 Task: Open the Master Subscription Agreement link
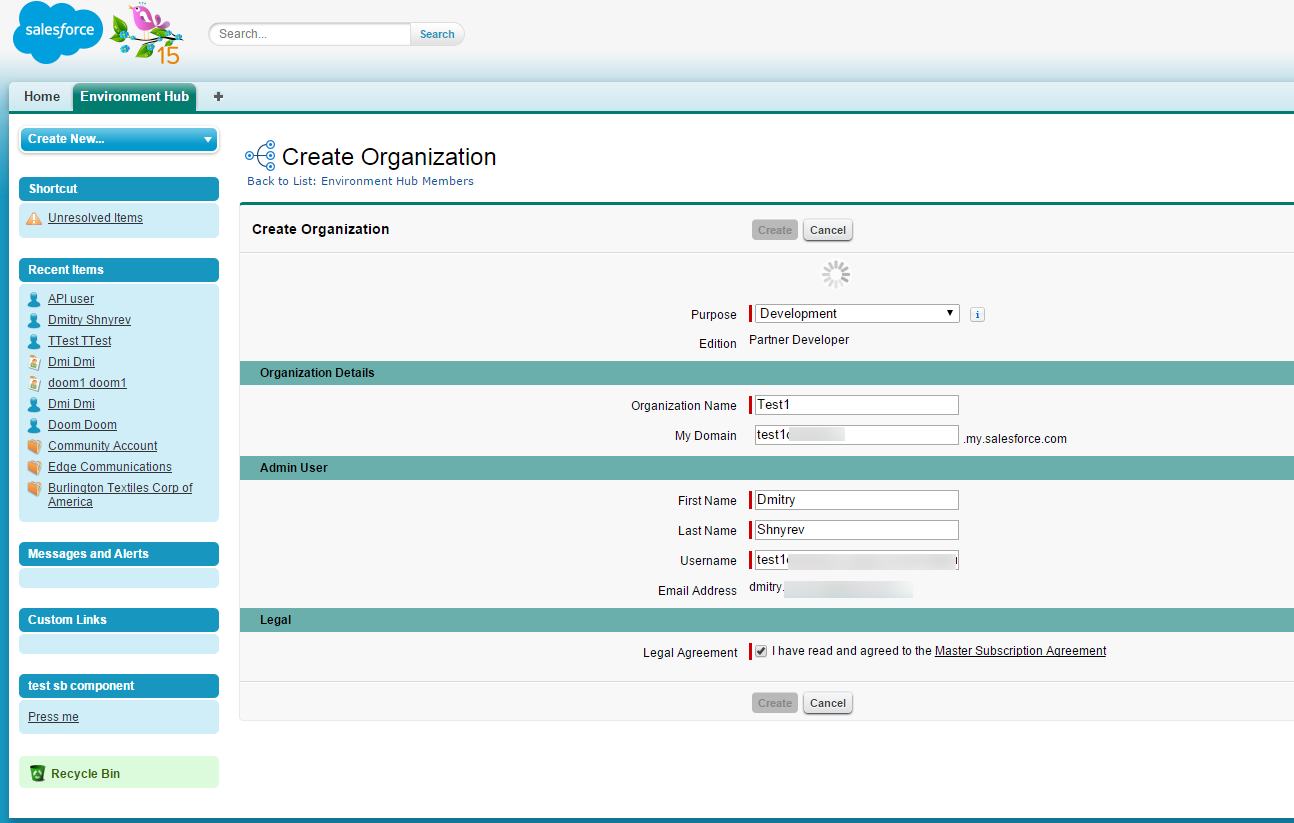[1020, 651]
